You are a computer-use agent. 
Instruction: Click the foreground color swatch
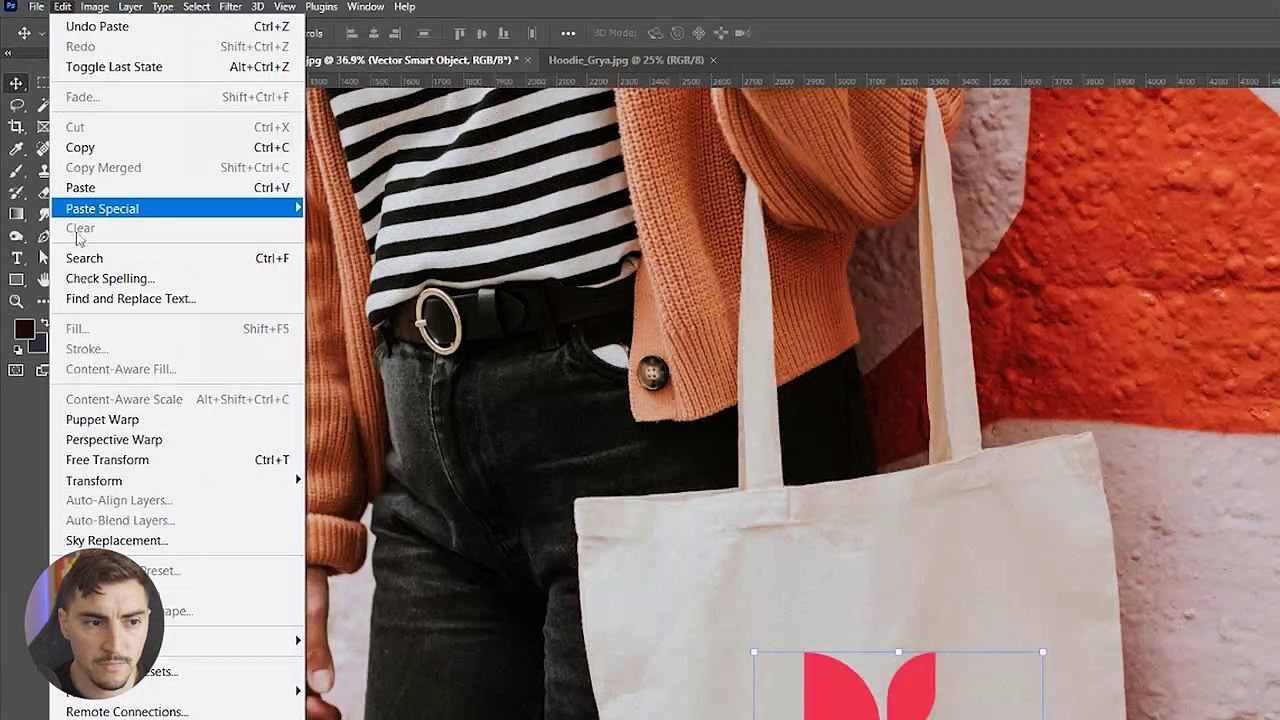point(24,329)
